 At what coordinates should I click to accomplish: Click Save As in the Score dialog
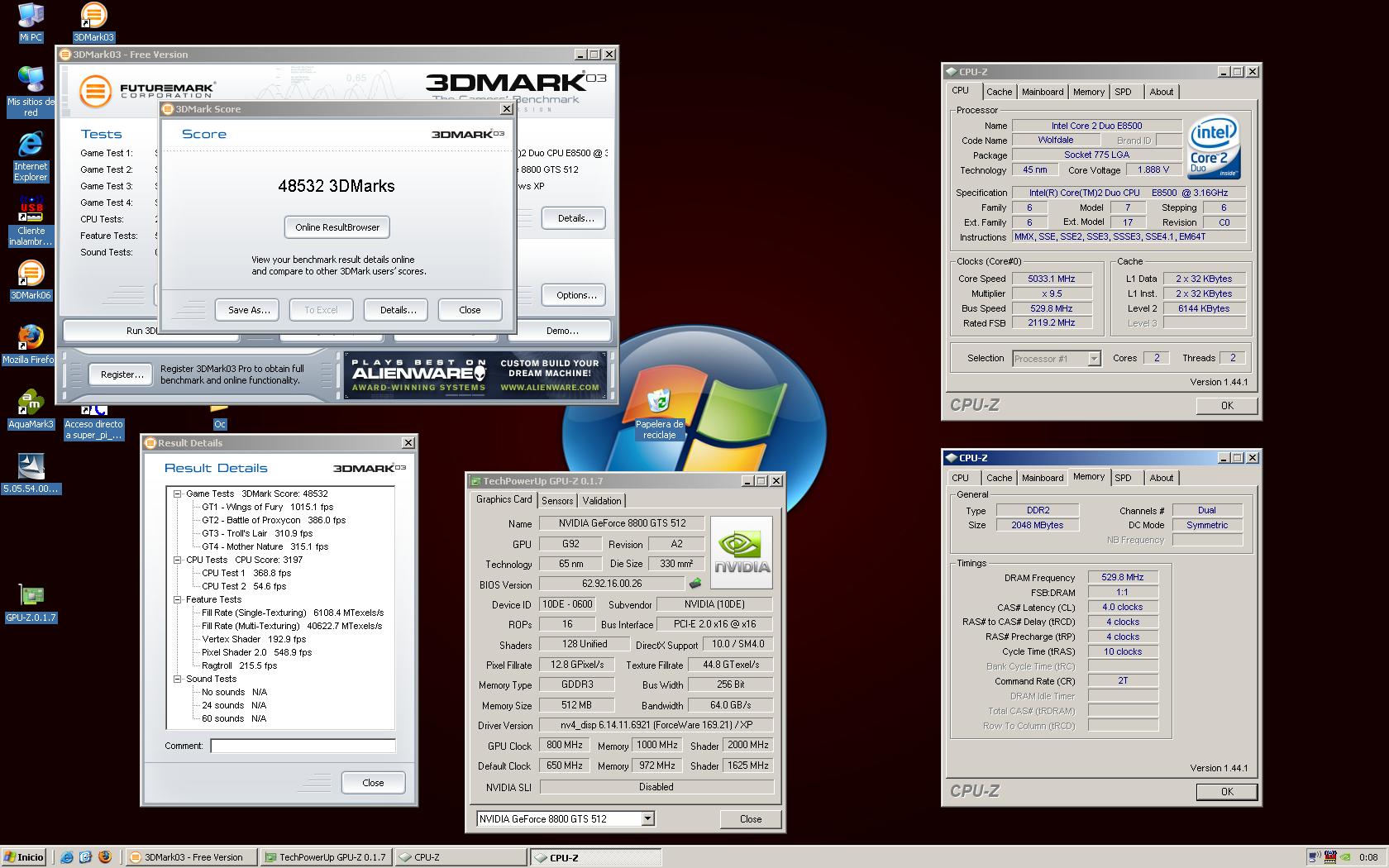pos(249,310)
